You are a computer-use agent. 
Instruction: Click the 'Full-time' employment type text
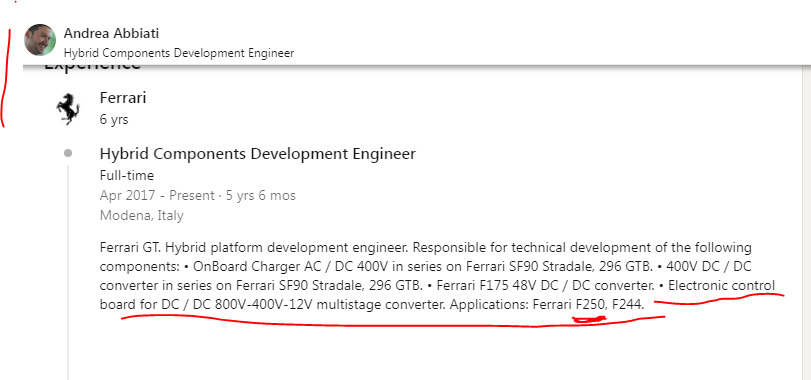click(x=127, y=176)
